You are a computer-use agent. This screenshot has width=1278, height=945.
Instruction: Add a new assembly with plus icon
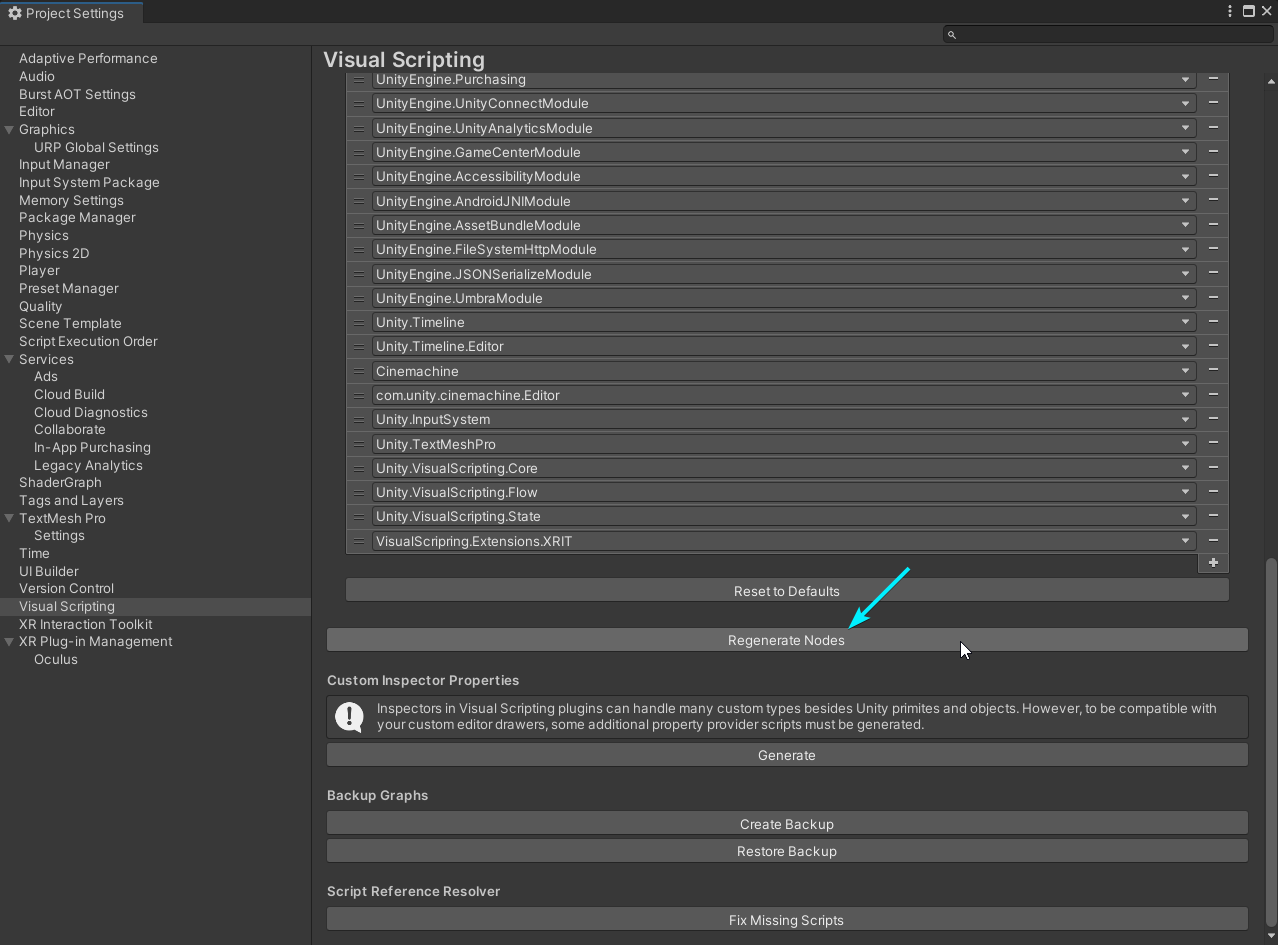tap(1213, 563)
